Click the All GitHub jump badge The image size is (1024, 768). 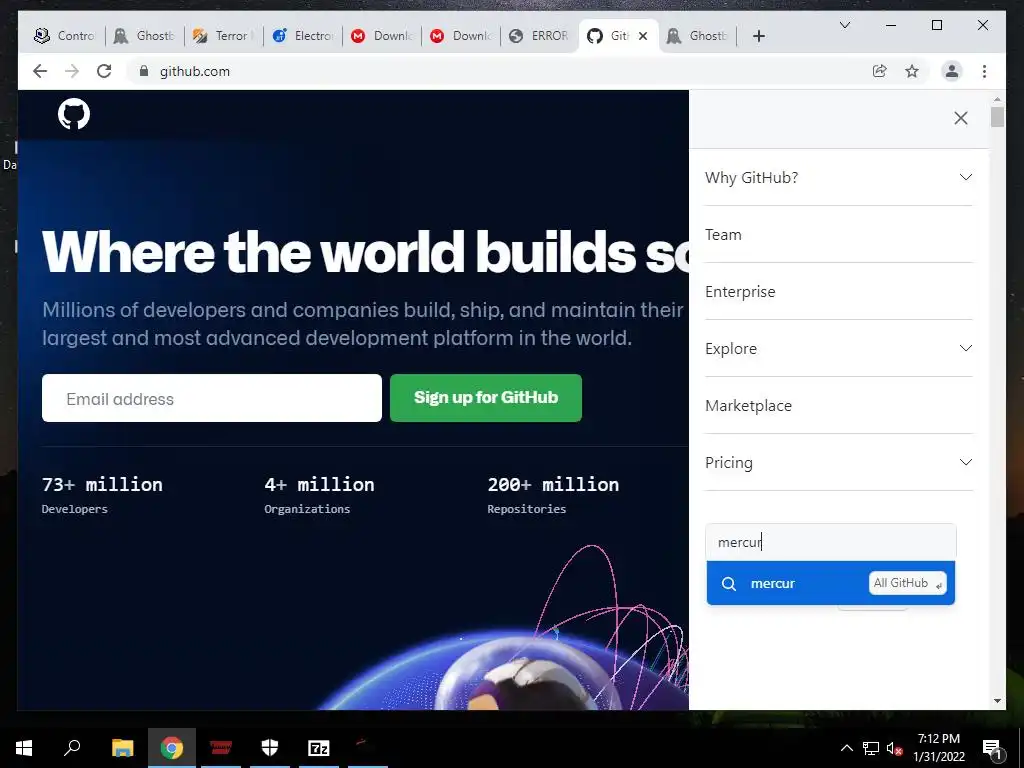907,583
